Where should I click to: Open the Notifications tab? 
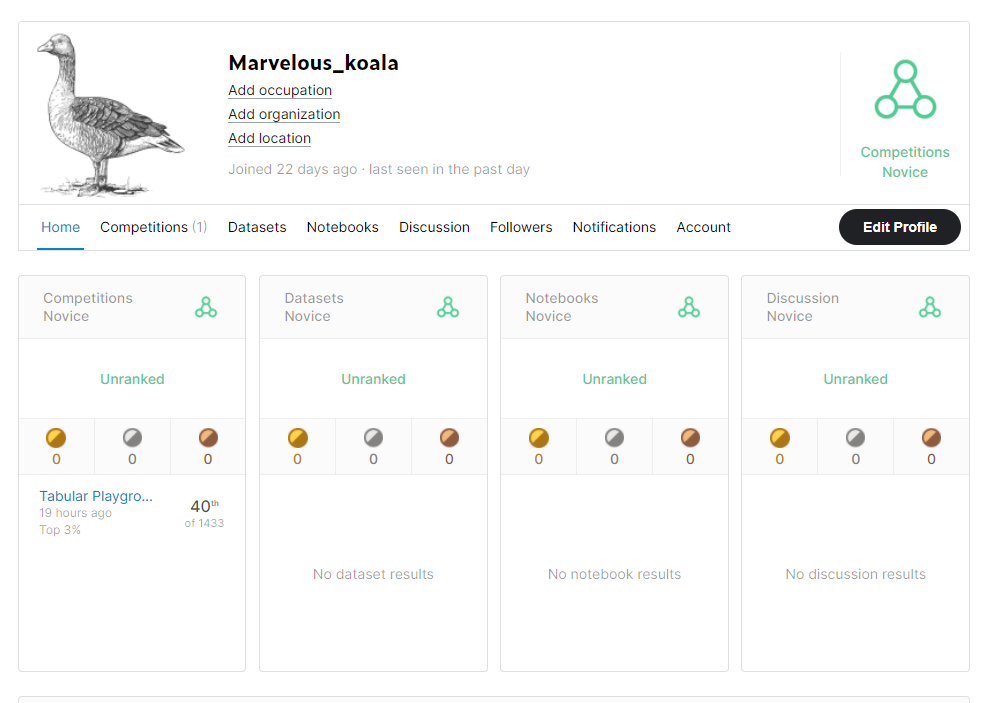pos(614,227)
